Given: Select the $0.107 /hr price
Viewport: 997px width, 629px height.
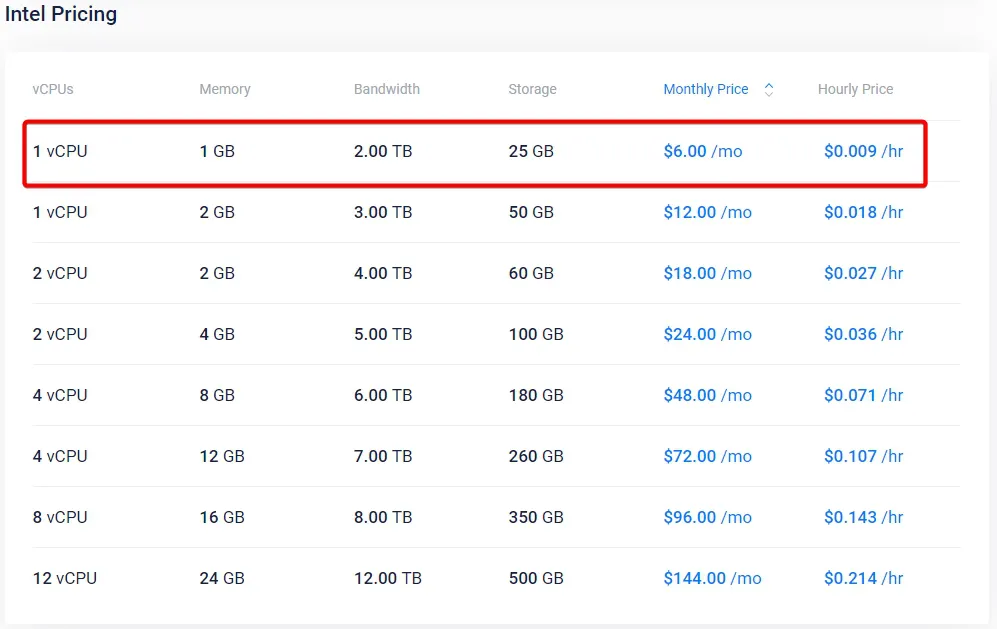Looking at the screenshot, I should pyautogui.click(x=863, y=457).
